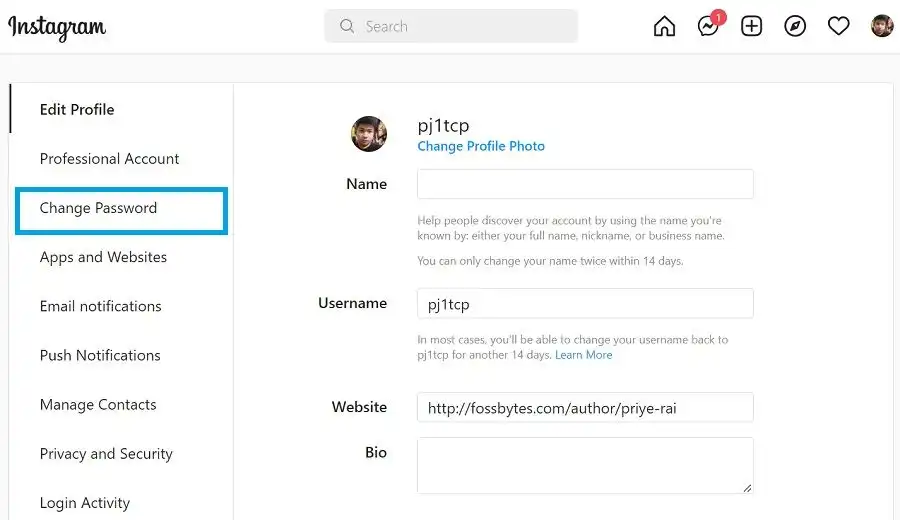900x520 pixels.
Task: Open Activity feed heart icon
Action: (x=838, y=27)
